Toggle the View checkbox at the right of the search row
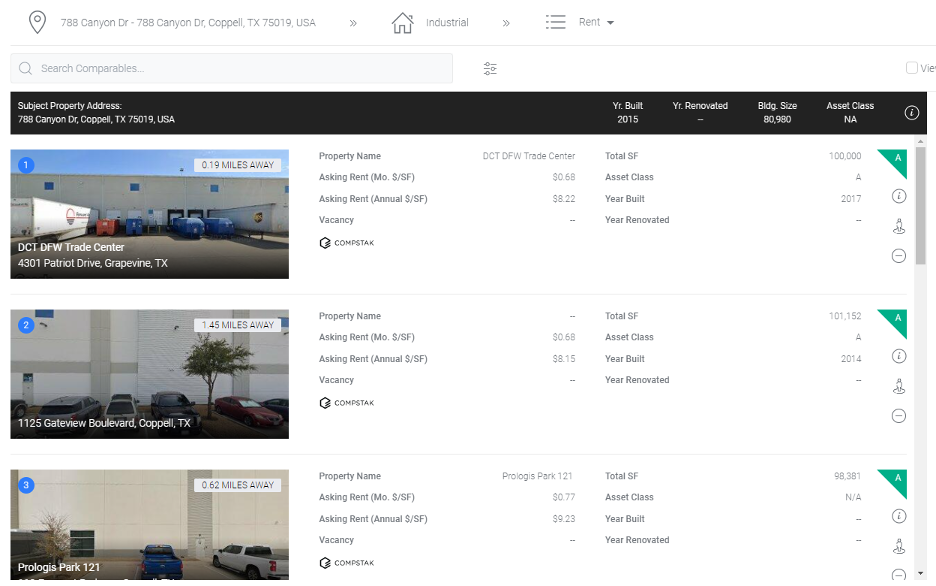Image resolution: width=936 pixels, height=586 pixels. (x=912, y=68)
